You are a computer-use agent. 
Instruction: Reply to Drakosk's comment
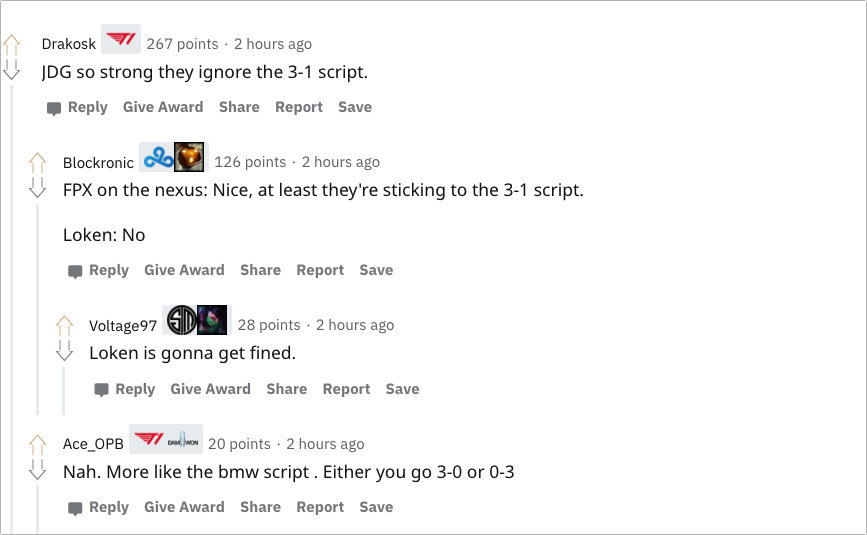pos(77,107)
